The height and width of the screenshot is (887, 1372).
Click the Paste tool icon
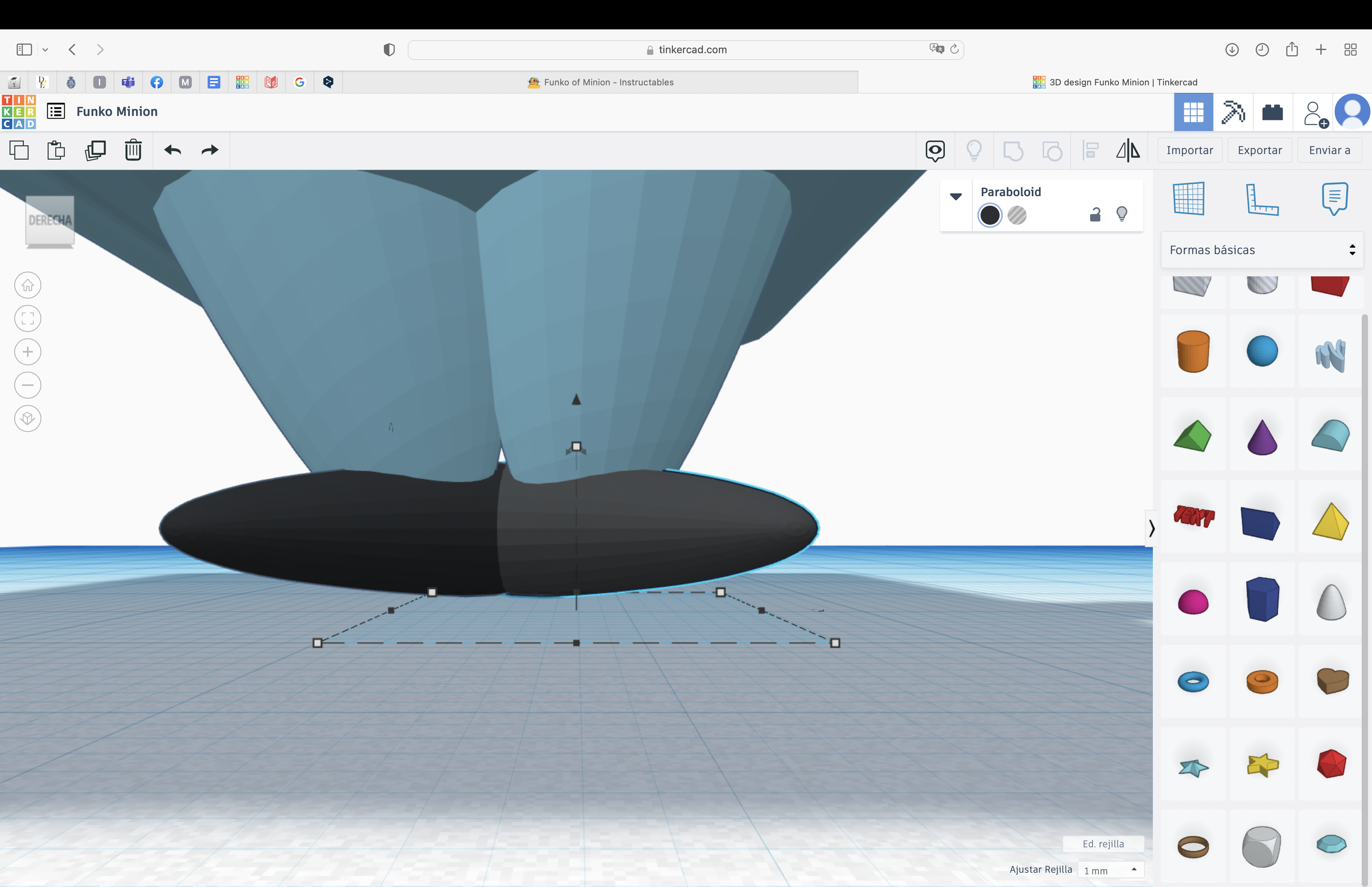pos(56,150)
